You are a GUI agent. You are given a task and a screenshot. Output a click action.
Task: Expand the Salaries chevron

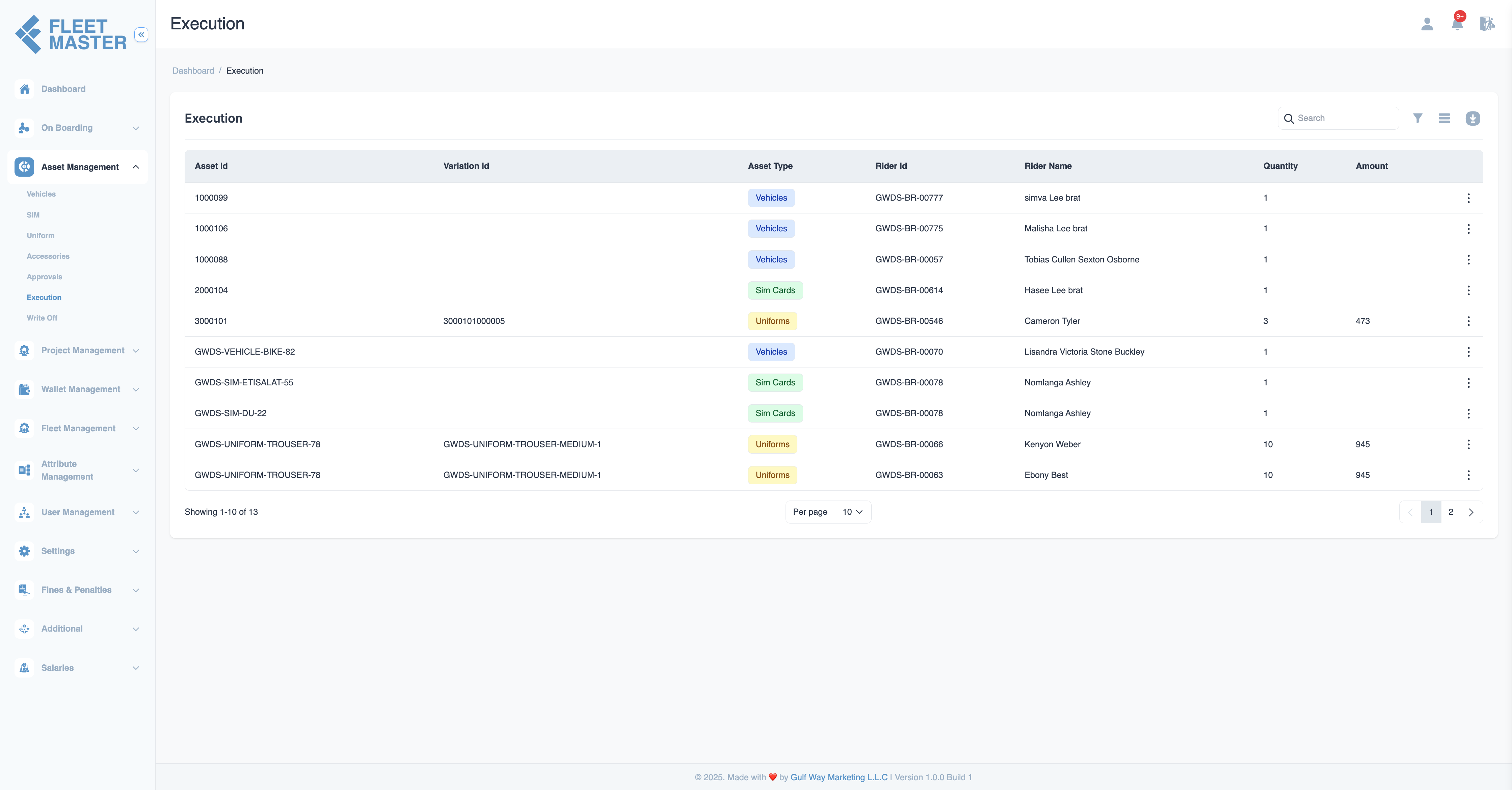point(136,668)
